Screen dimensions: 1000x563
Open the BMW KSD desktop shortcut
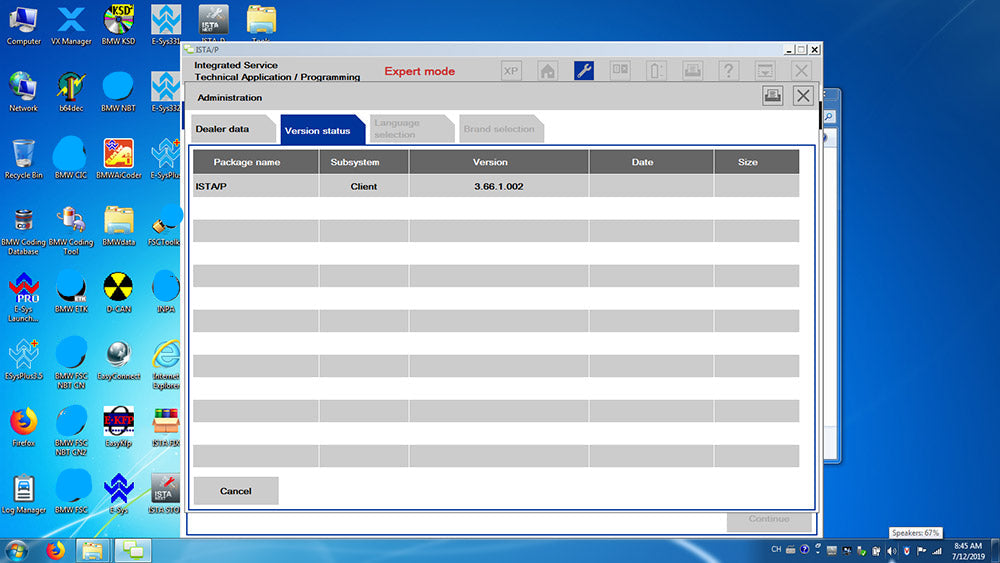click(119, 24)
